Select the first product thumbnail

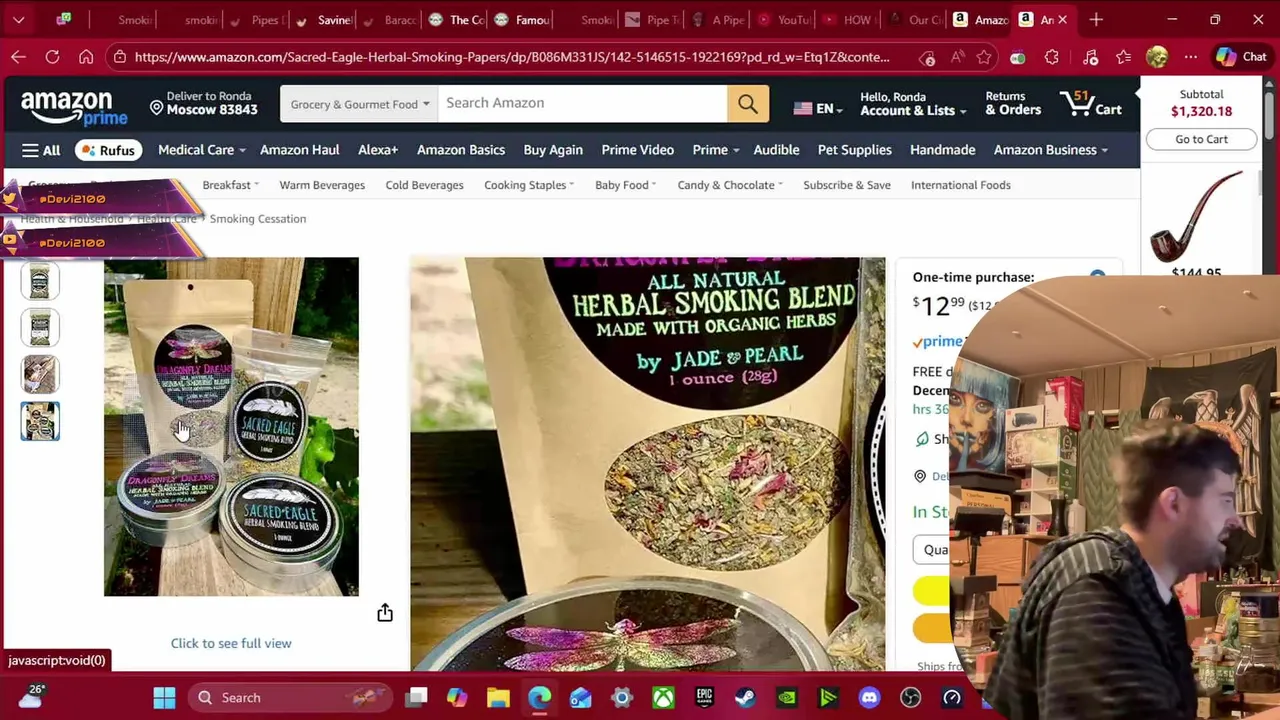tap(40, 282)
